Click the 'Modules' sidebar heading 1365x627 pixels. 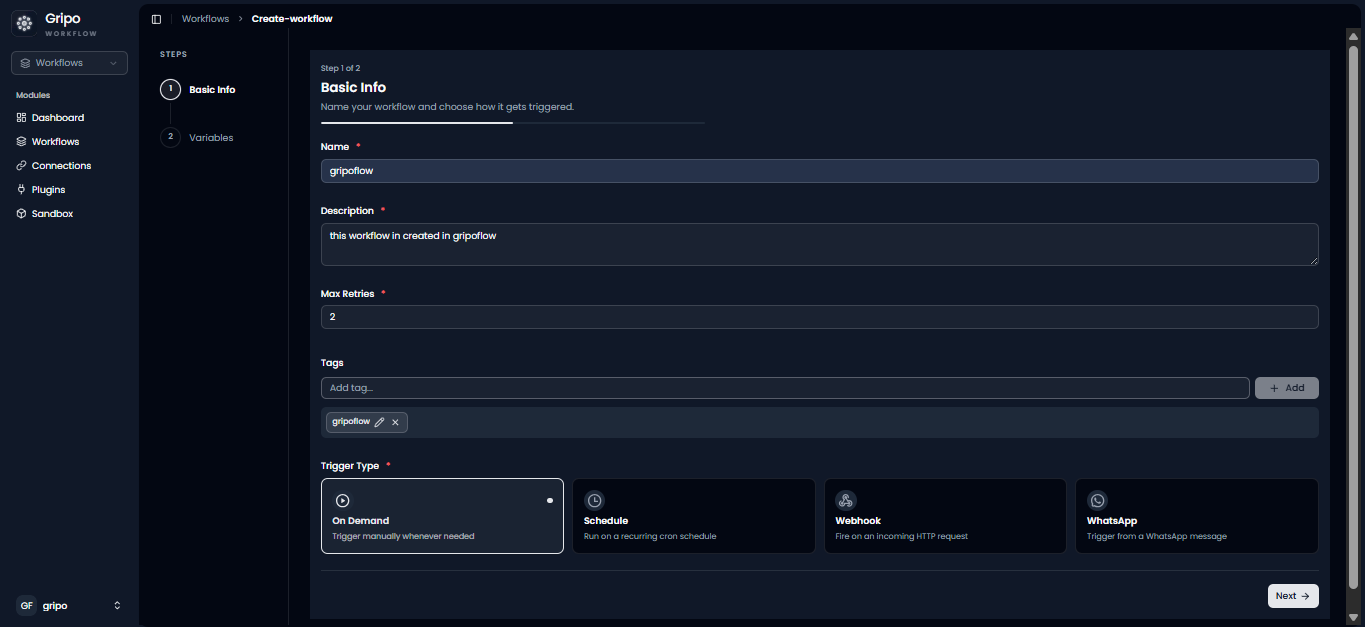coord(33,95)
